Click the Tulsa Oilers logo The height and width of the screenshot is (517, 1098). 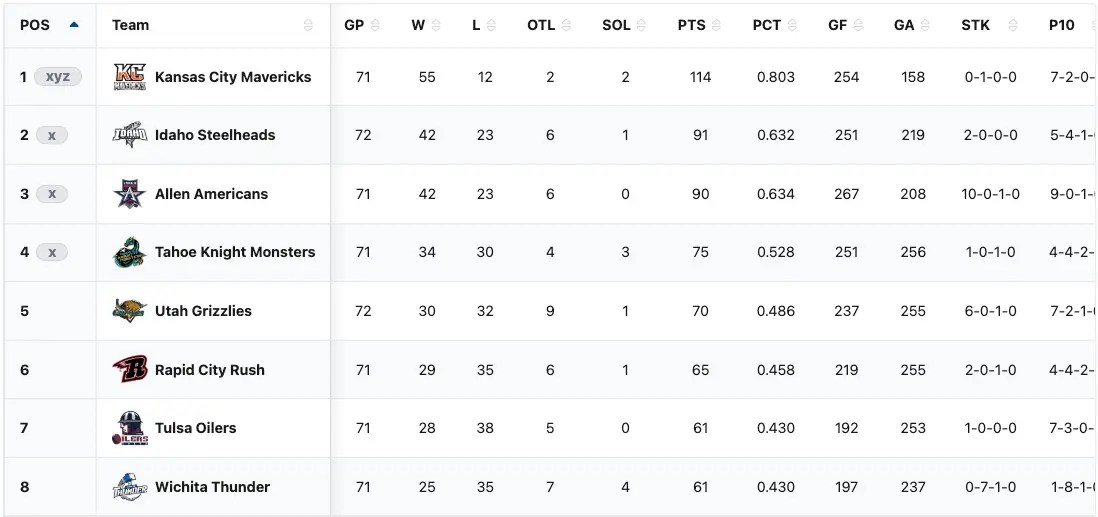coord(130,428)
